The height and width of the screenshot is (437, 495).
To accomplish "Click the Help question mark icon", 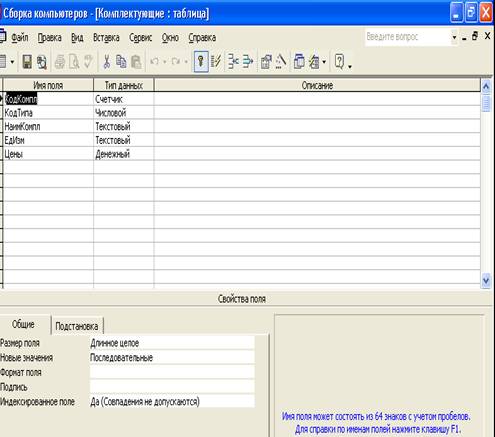I will (339, 62).
